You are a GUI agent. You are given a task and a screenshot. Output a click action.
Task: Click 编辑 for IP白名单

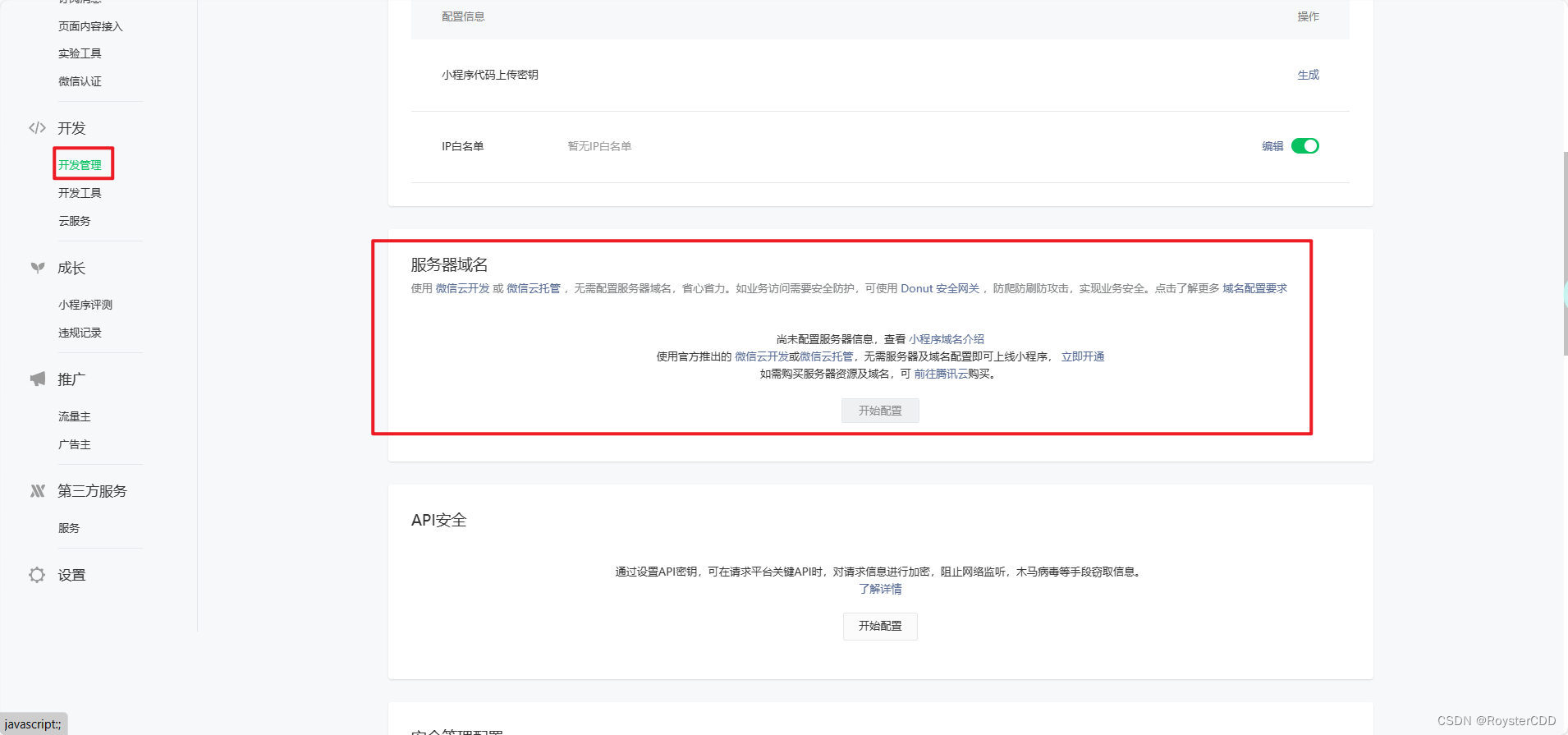[x=1272, y=146]
